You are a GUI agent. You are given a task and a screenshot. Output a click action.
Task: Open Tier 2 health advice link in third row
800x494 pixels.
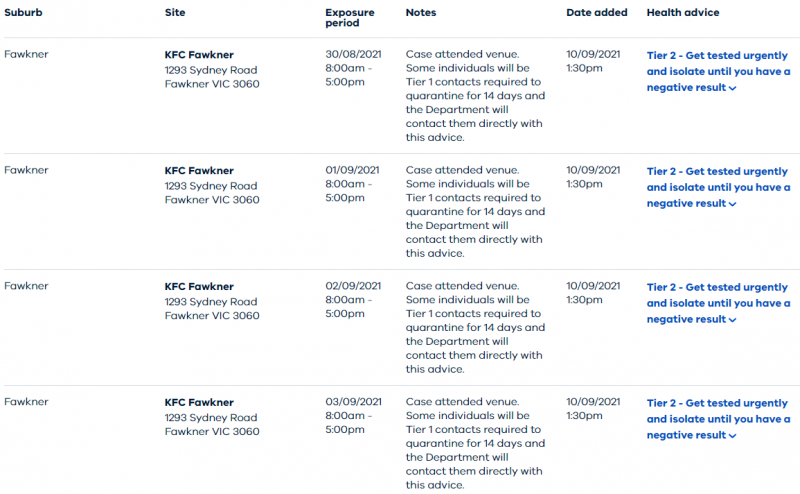click(x=718, y=303)
